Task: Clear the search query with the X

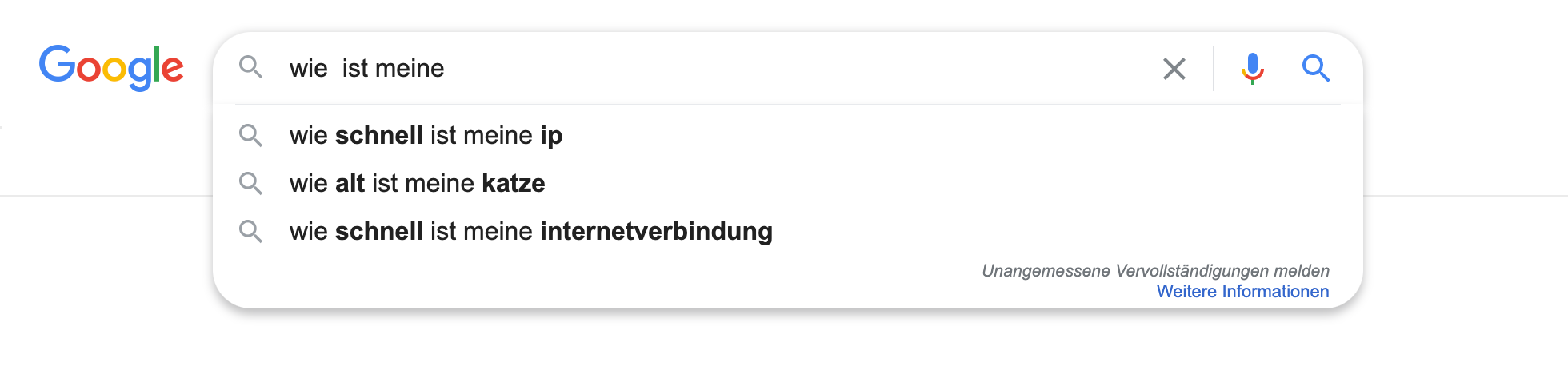Action: pos(1174,69)
